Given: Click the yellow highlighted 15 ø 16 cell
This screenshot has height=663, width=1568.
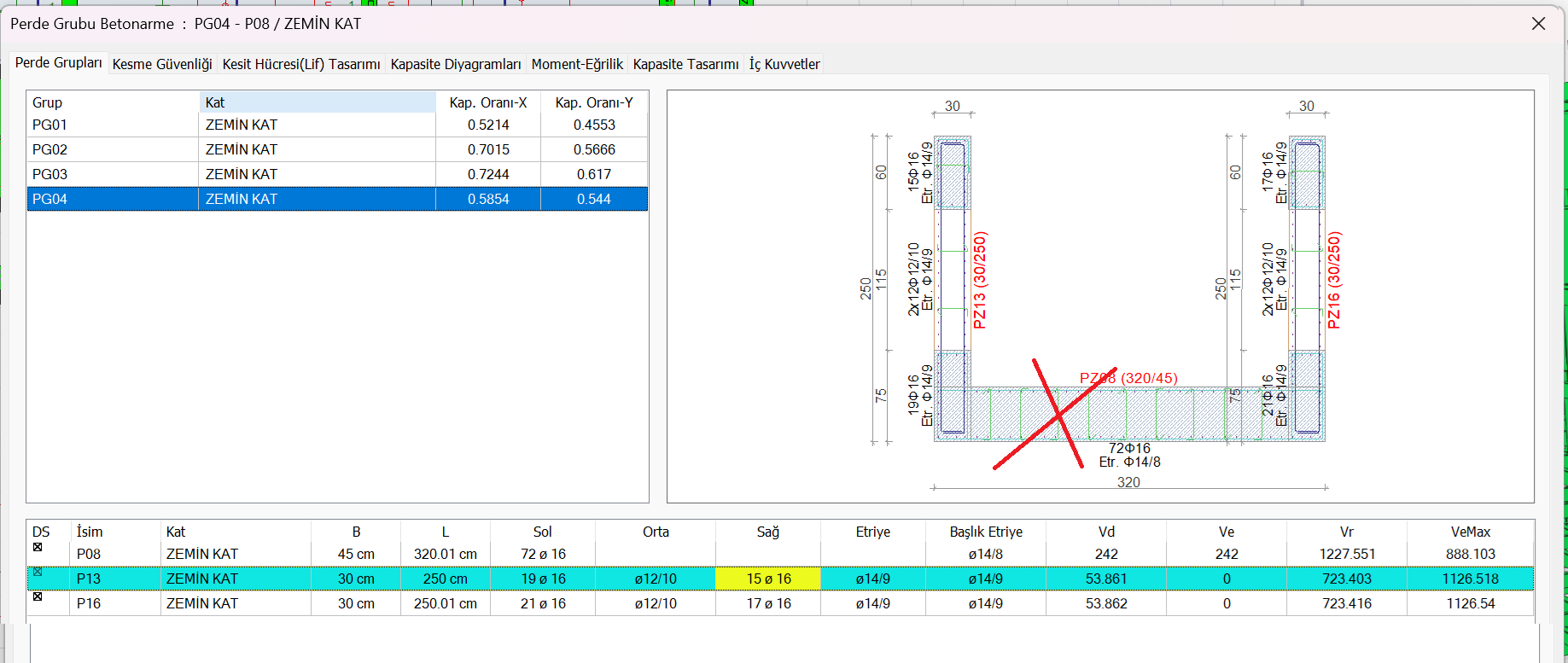Looking at the screenshot, I should [768, 579].
